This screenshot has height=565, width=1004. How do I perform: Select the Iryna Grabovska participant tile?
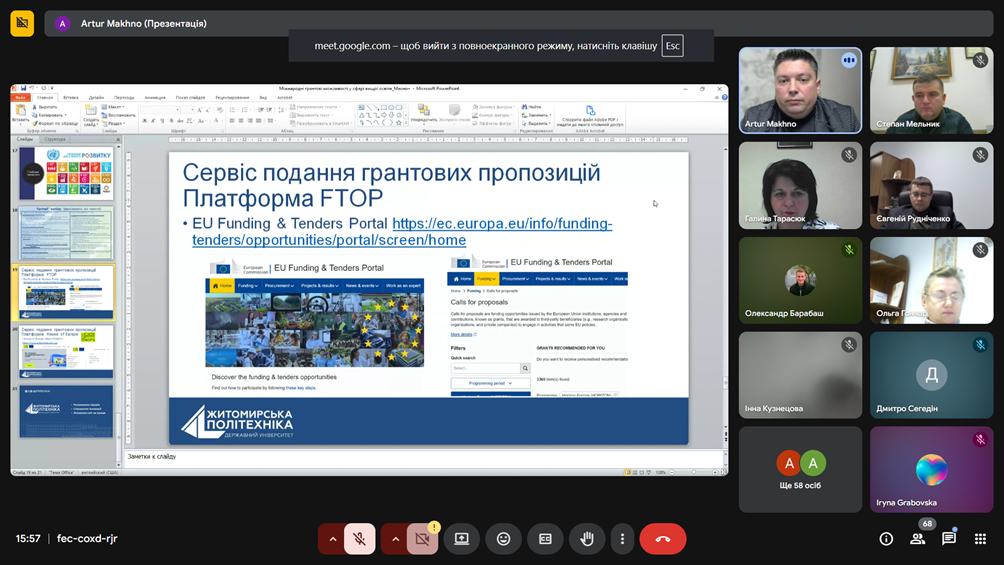click(x=931, y=469)
